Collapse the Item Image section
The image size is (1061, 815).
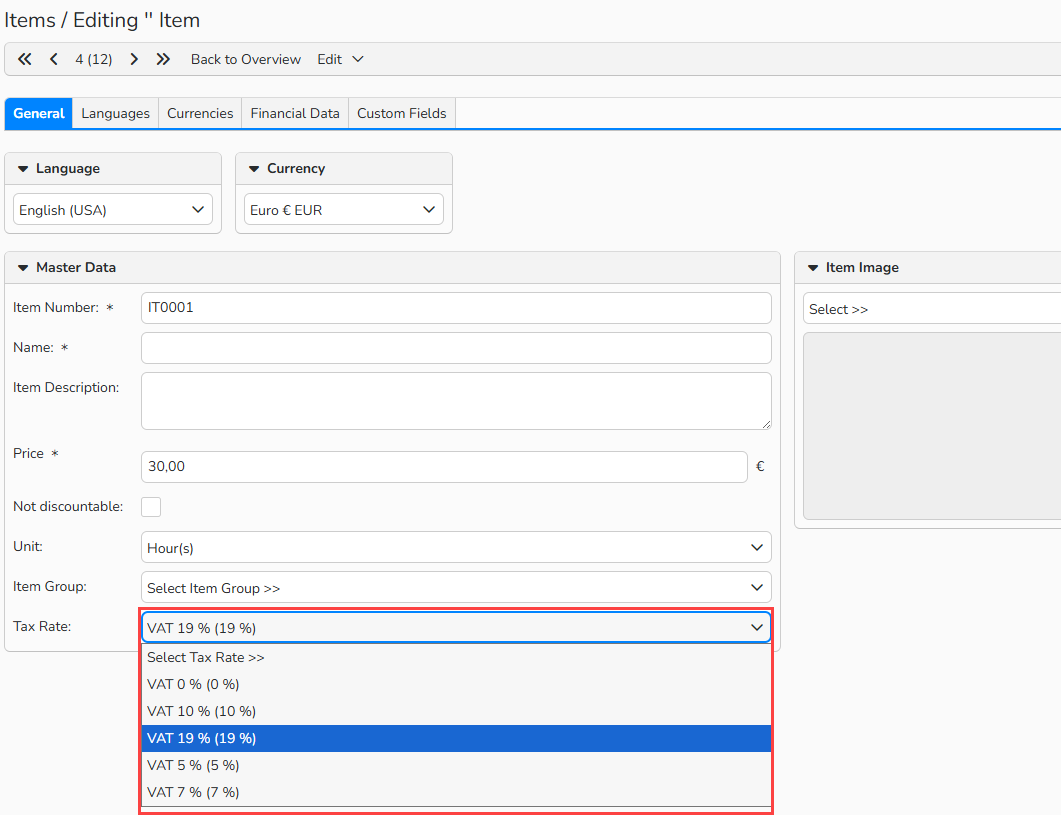click(813, 268)
